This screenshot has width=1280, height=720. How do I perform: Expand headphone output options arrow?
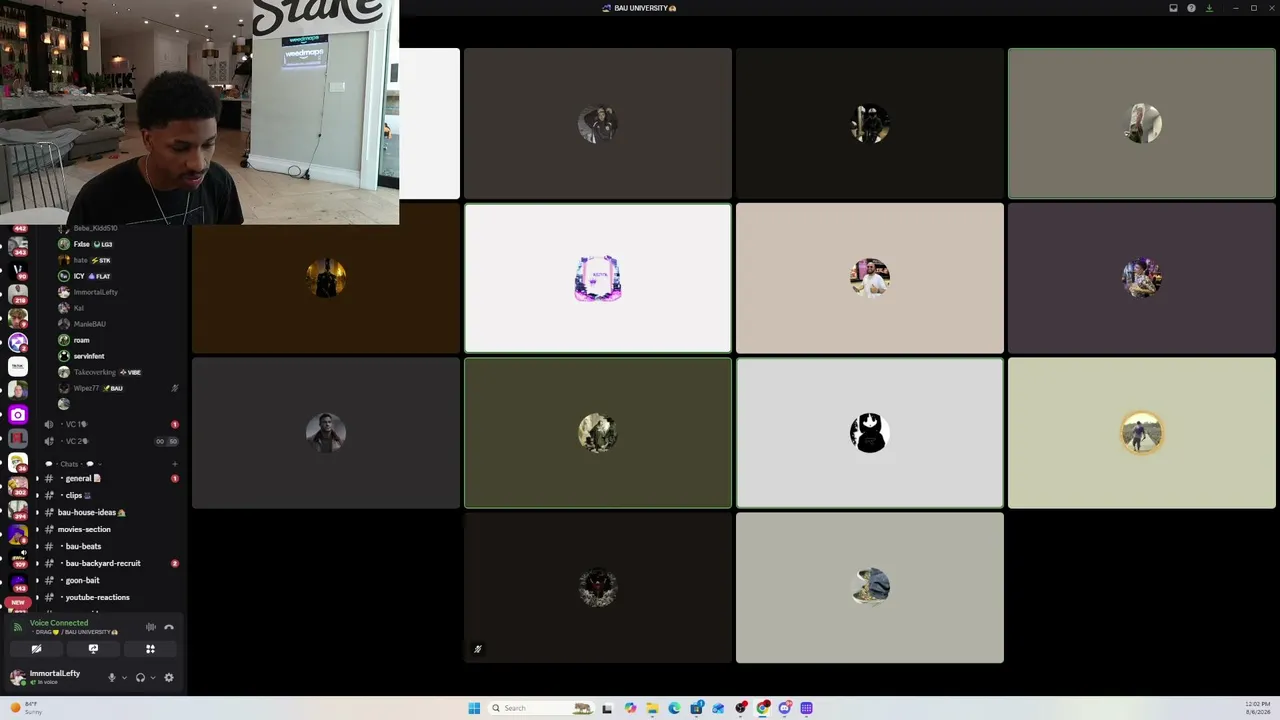pyautogui.click(x=153, y=677)
